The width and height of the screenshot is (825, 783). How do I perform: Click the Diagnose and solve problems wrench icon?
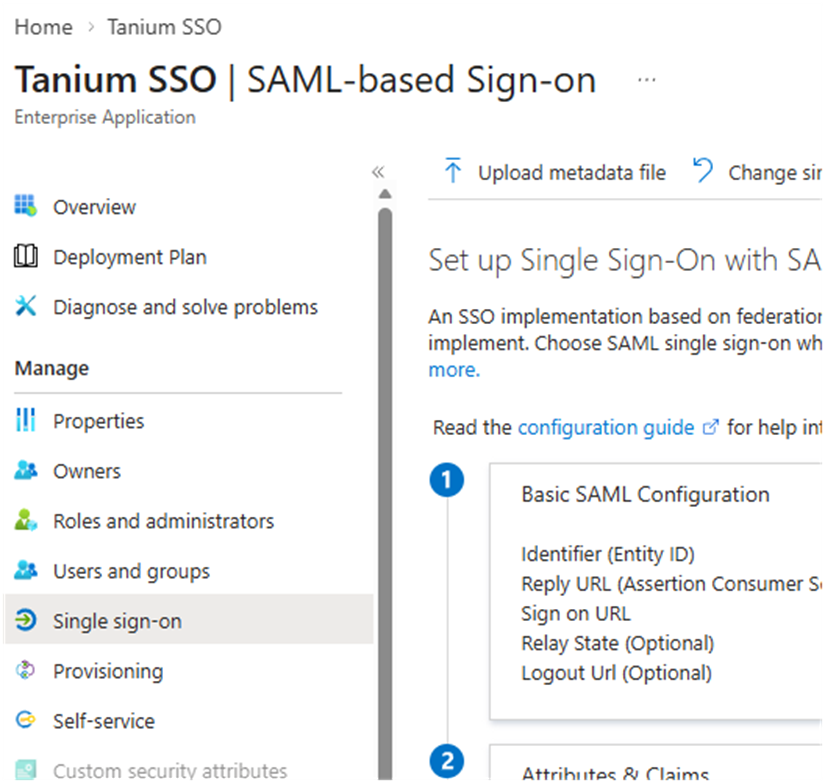tap(26, 307)
